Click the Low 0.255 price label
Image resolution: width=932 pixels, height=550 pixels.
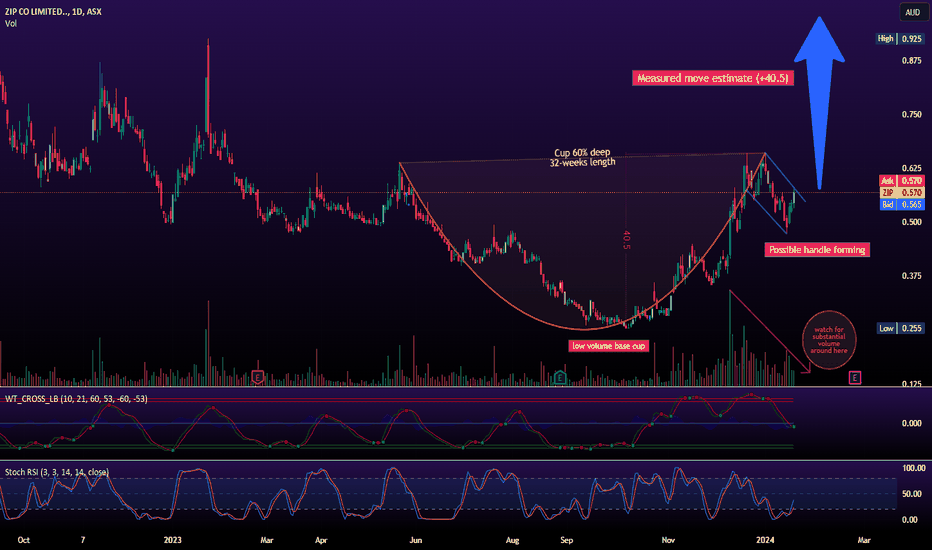pyautogui.click(x=900, y=328)
